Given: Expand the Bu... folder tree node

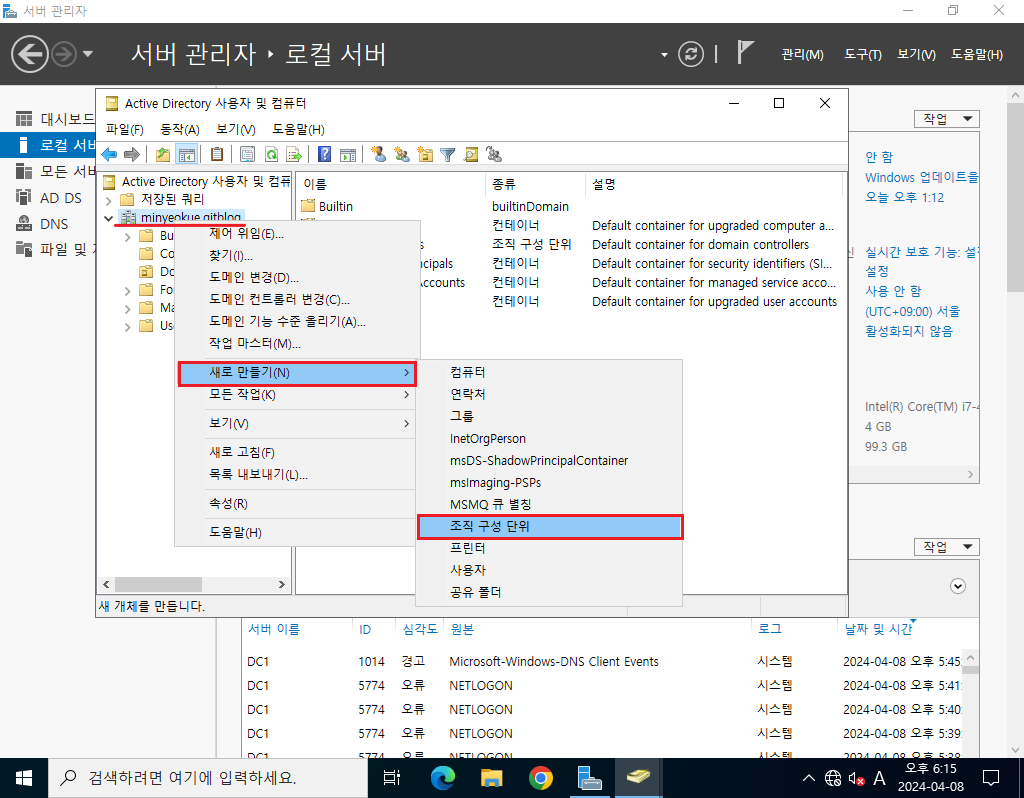Looking at the screenshot, I should point(127,236).
